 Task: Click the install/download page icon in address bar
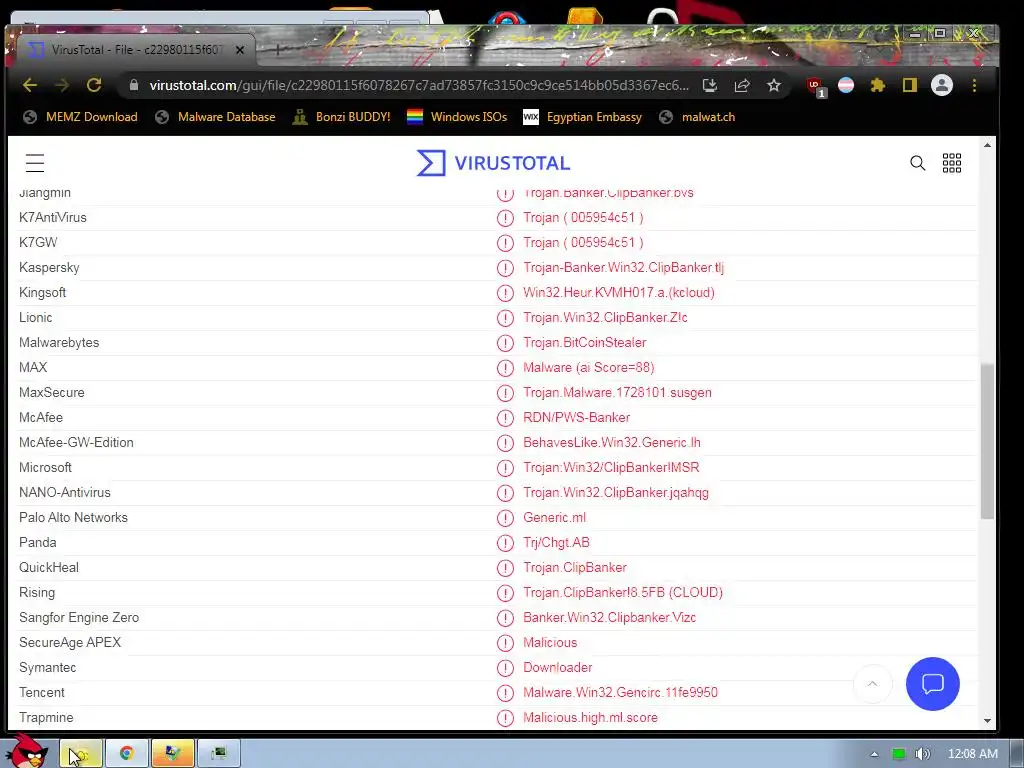(x=710, y=86)
